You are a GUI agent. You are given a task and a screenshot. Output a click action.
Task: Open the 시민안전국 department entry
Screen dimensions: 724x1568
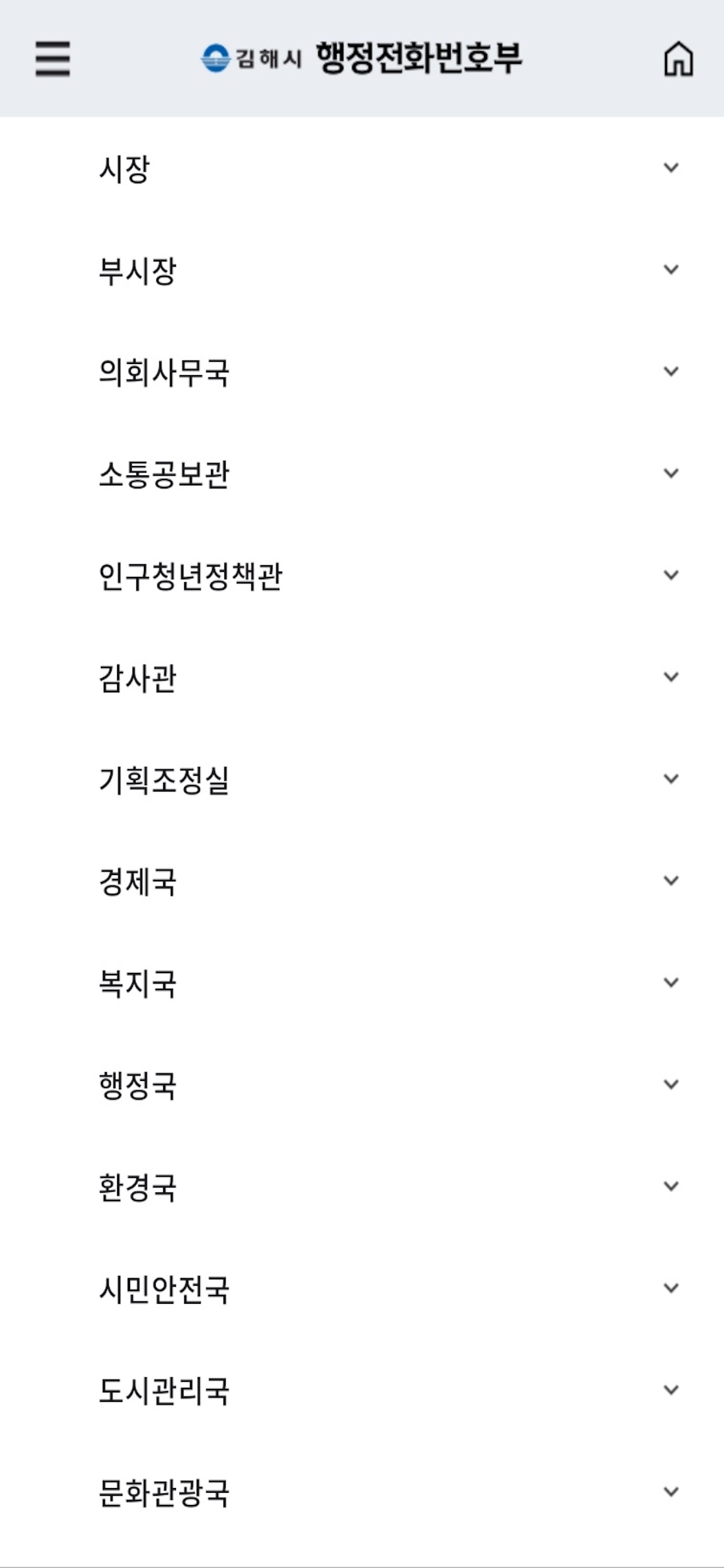(x=362, y=1289)
